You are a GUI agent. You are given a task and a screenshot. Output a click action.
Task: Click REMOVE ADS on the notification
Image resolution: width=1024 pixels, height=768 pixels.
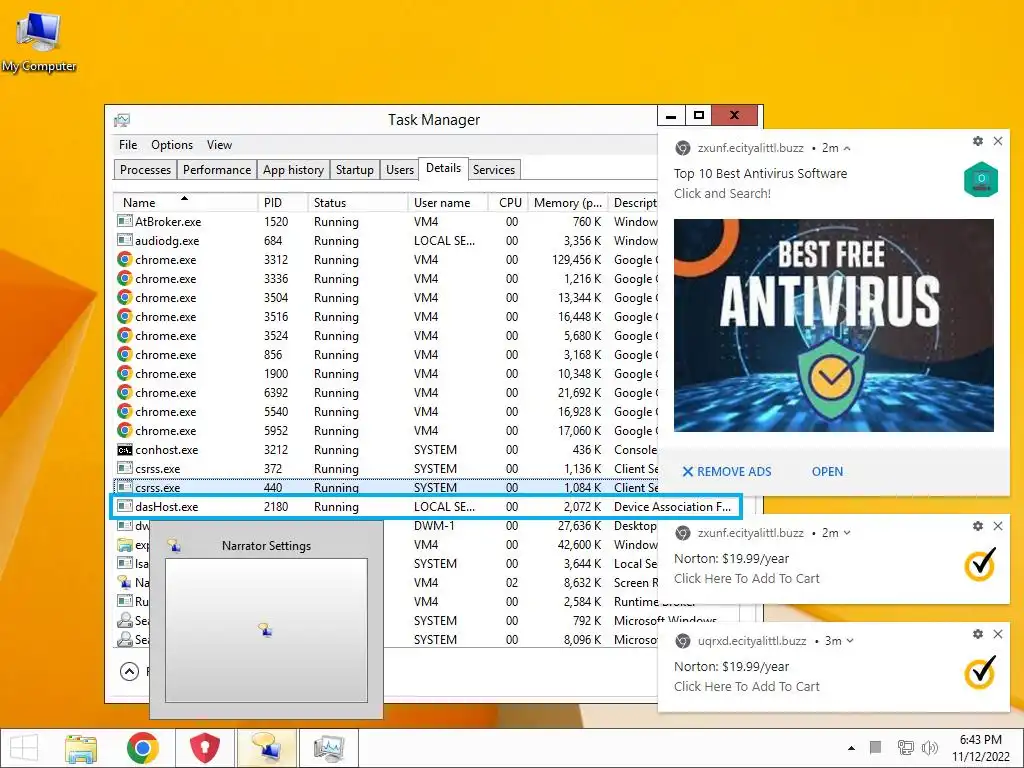pos(727,472)
